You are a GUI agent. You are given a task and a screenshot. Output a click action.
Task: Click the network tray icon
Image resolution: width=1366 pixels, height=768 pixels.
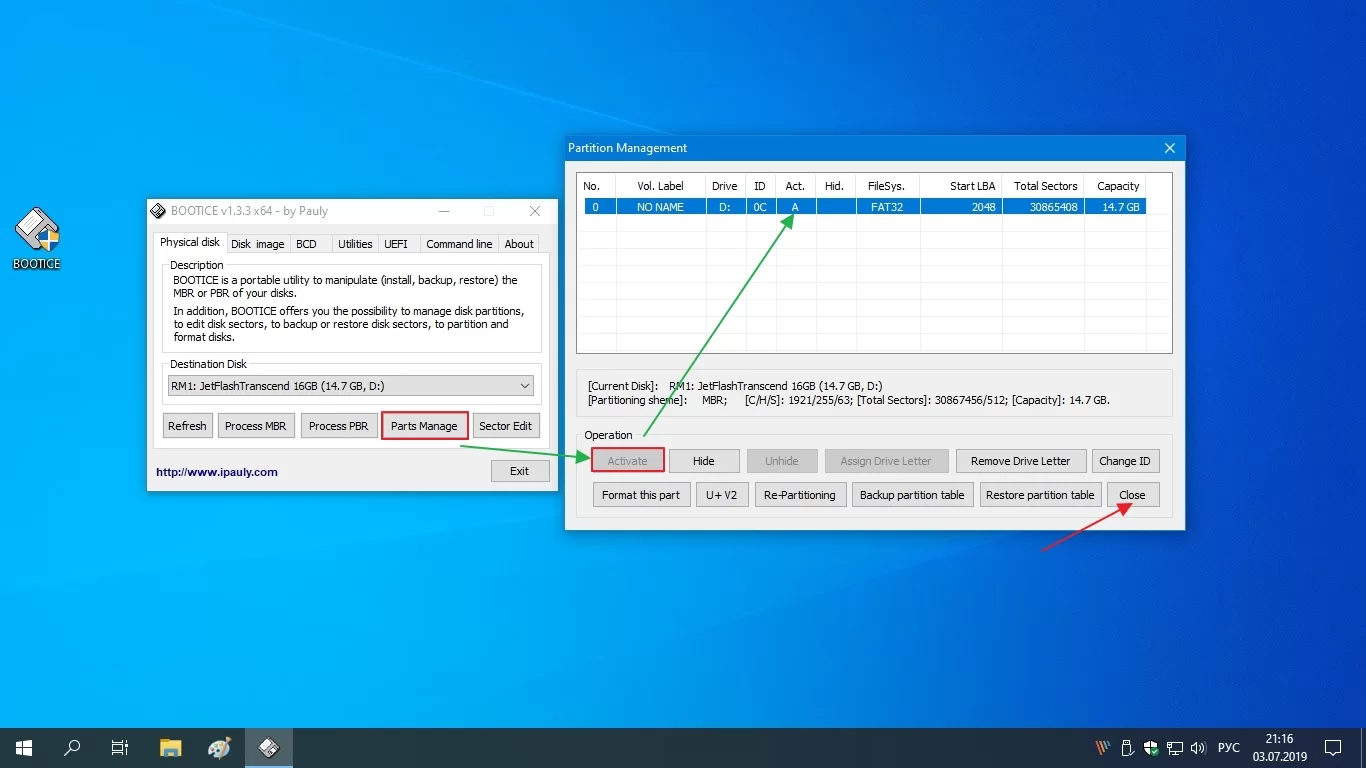click(x=1175, y=748)
